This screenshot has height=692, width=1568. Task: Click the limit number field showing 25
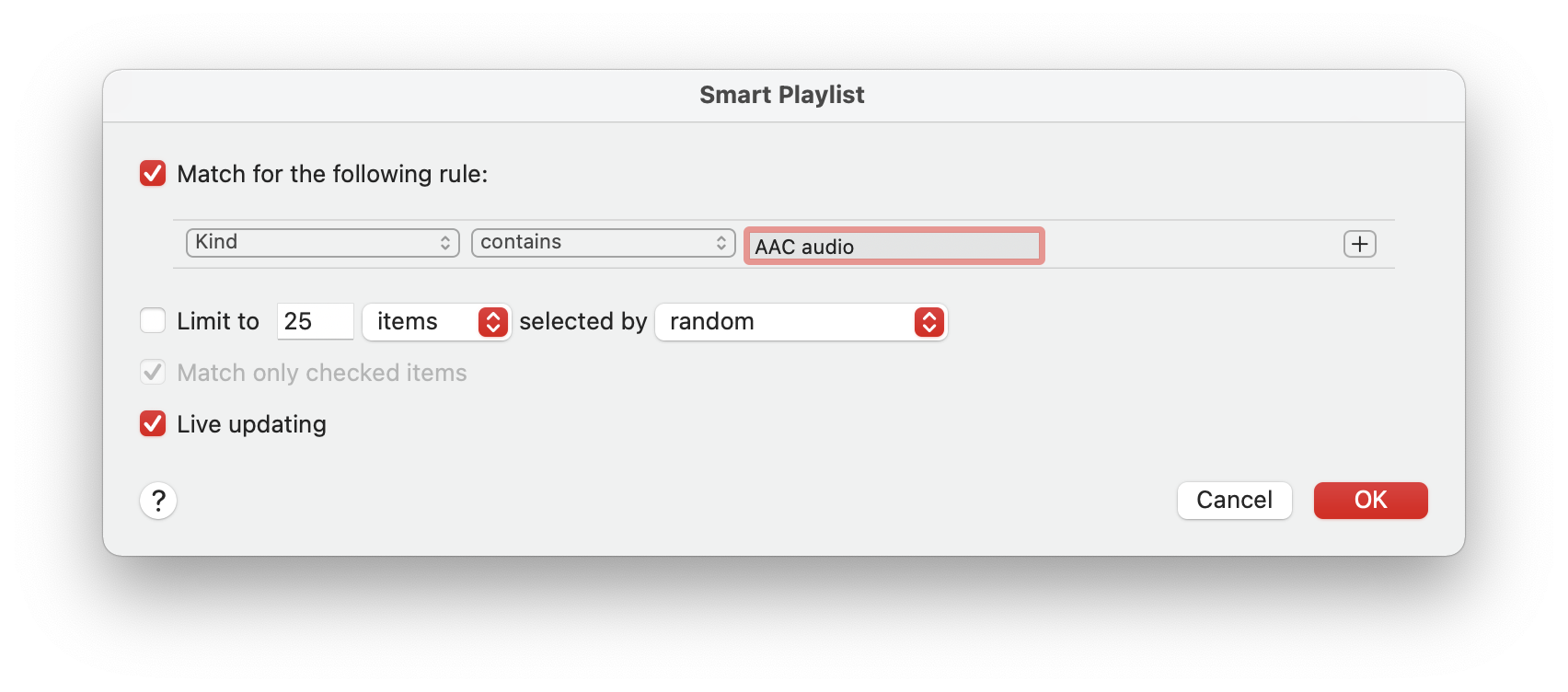[x=316, y=321]
